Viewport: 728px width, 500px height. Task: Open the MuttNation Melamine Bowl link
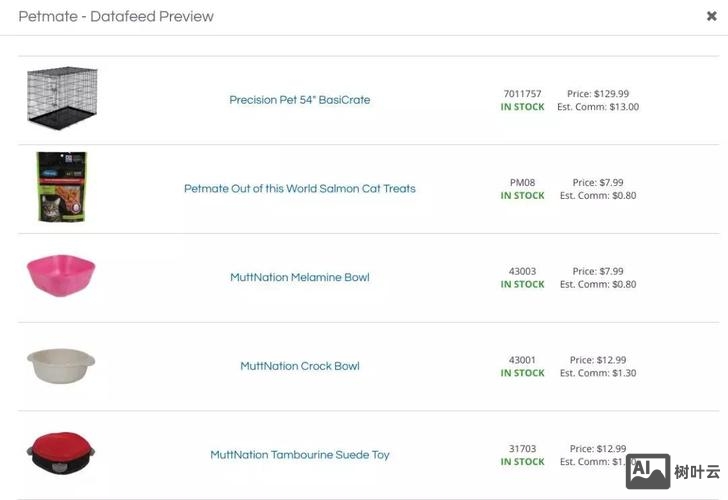click(299, 277)
